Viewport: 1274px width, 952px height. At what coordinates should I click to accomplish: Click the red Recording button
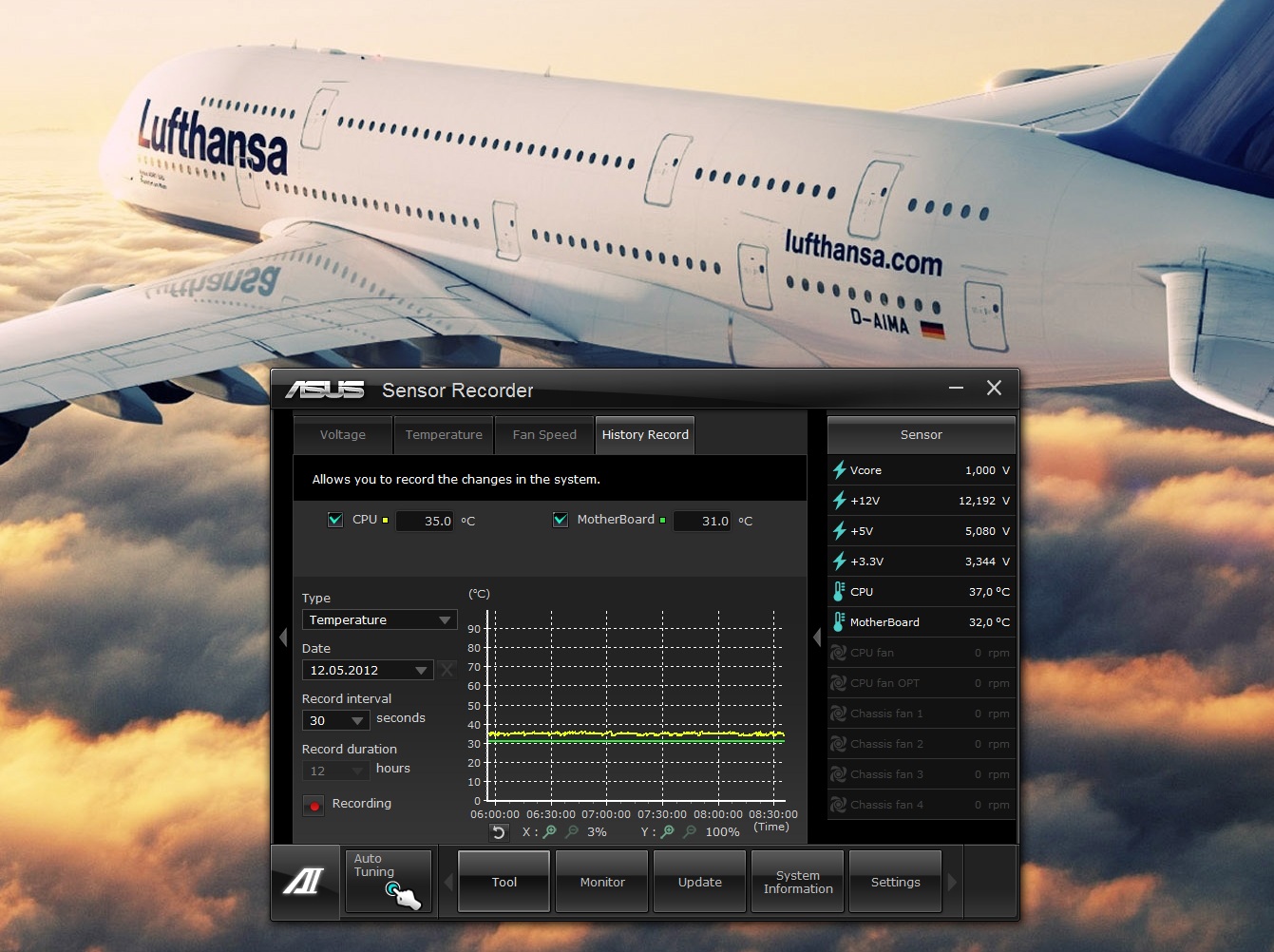pos(314,805)
